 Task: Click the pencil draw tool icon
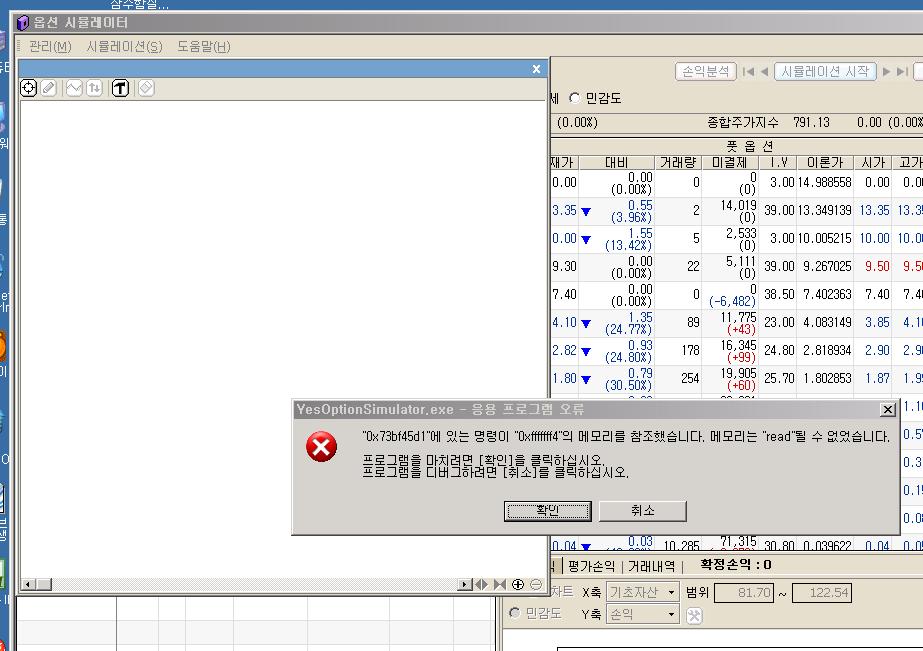click(x=48, y=88)
